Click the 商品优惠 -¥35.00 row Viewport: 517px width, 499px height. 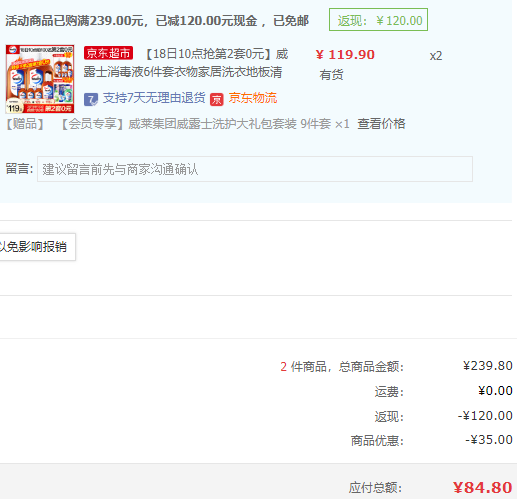coord(431,440)
